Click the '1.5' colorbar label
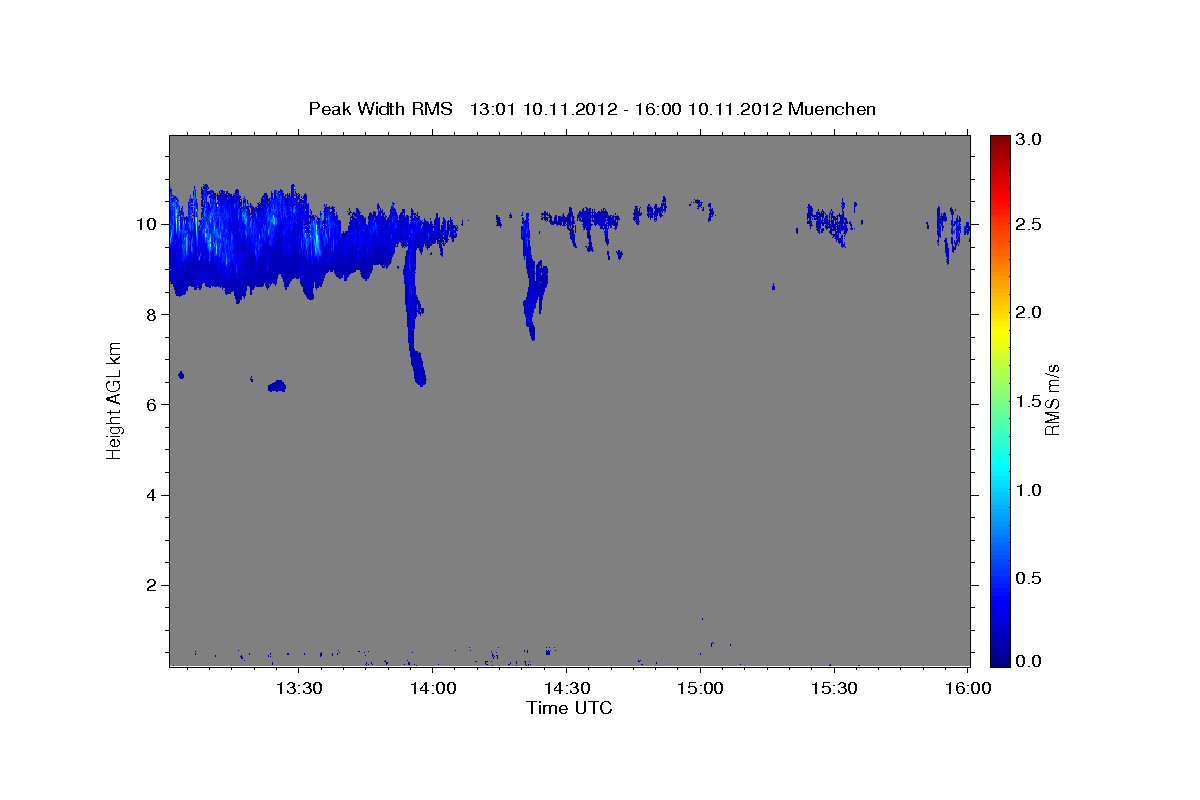Viewport: 1200px width, 800px height. (1030, 401)
